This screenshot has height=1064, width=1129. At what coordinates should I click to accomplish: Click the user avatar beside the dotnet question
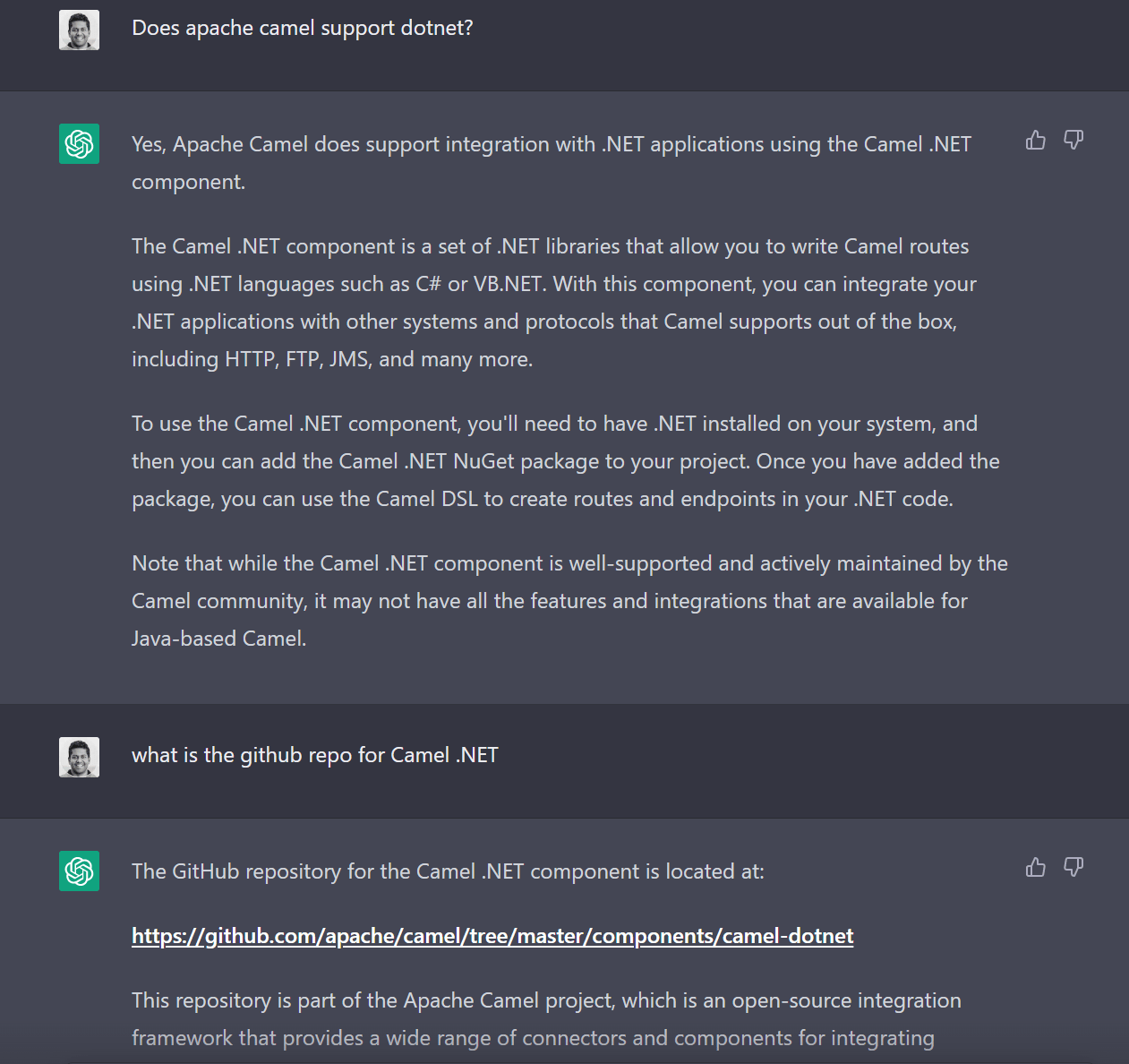click(x=79, y=28)
